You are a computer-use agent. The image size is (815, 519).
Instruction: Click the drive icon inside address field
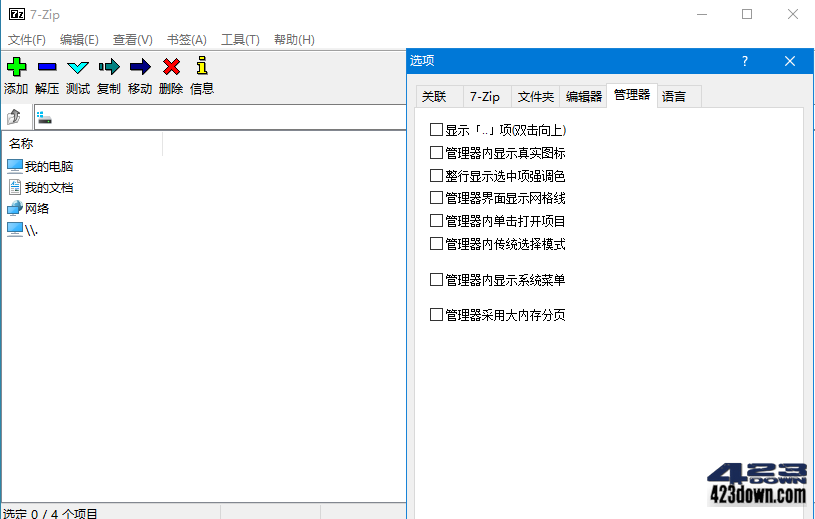pyautogui.click(x=44, y=117)
